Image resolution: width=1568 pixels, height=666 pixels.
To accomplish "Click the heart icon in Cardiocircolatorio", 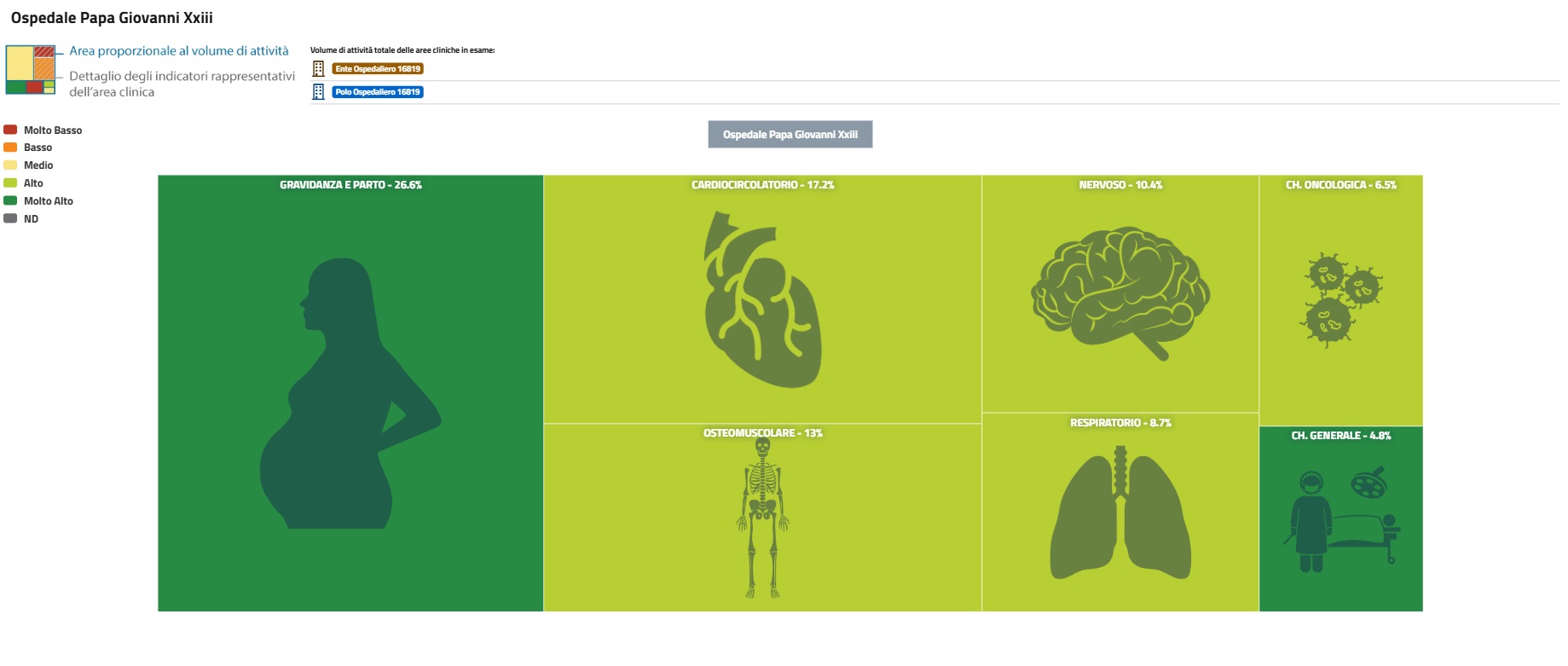I will [762, 299].
